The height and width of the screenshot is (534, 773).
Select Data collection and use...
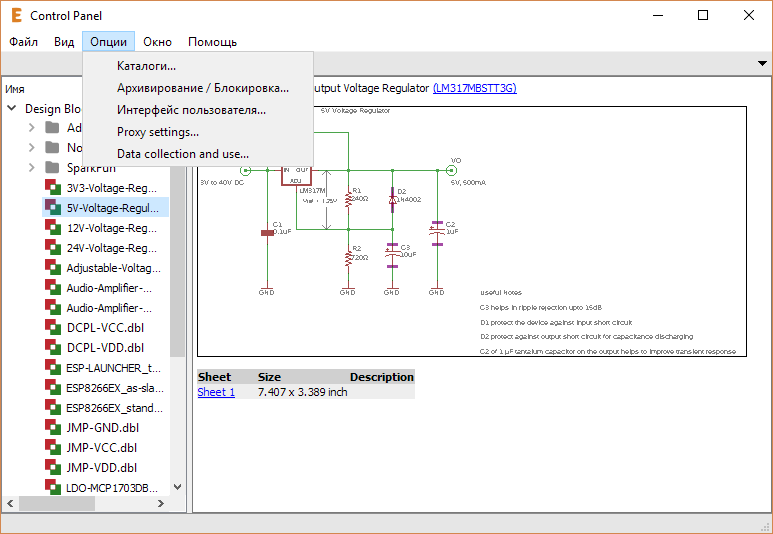coord(198,154)
